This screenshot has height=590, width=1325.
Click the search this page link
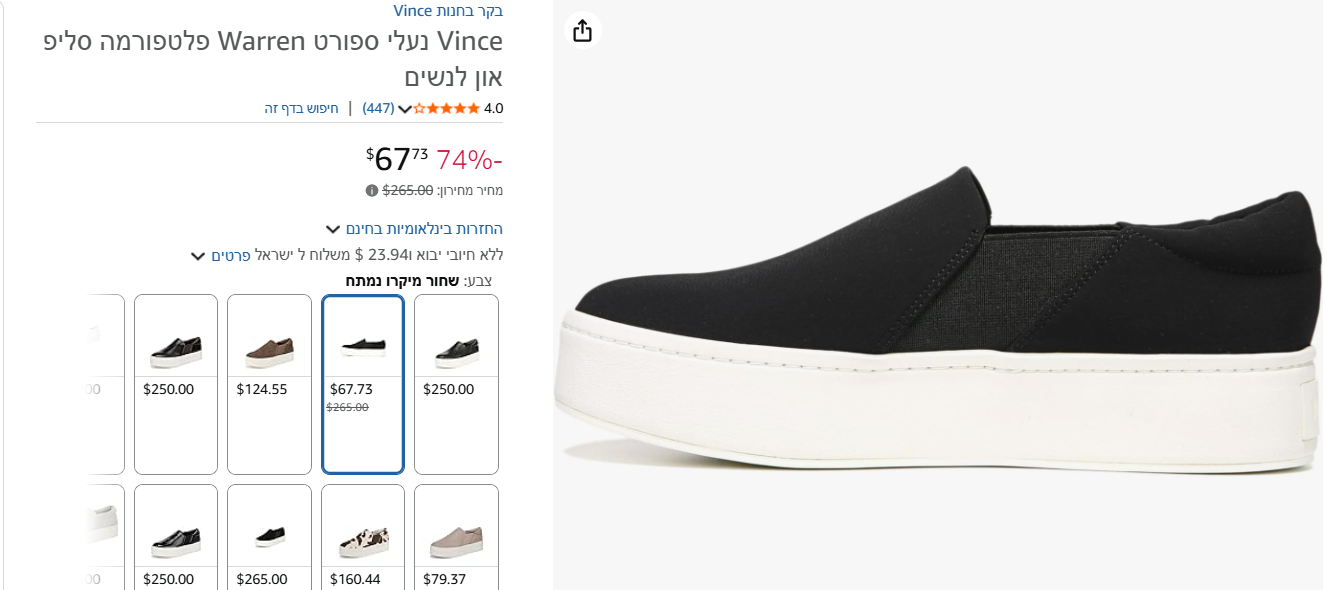click(301, 108)
